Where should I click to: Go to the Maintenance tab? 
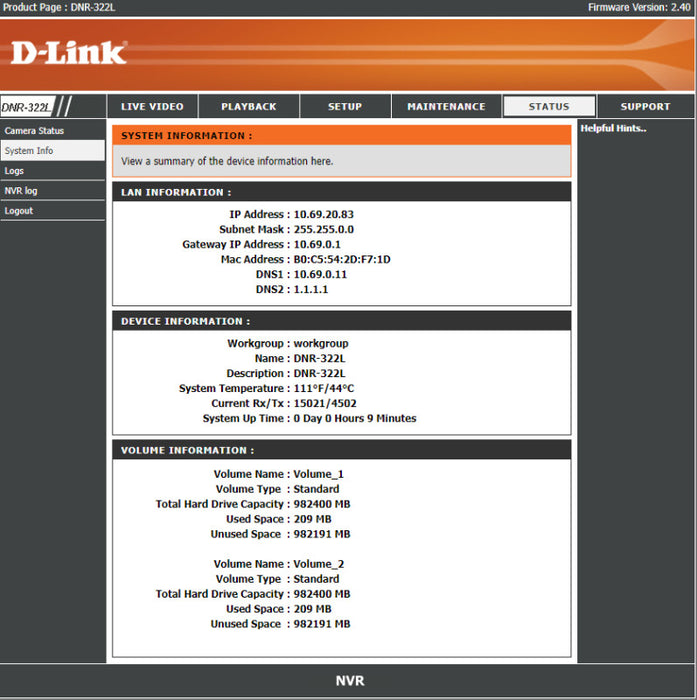tap(447, 106)
